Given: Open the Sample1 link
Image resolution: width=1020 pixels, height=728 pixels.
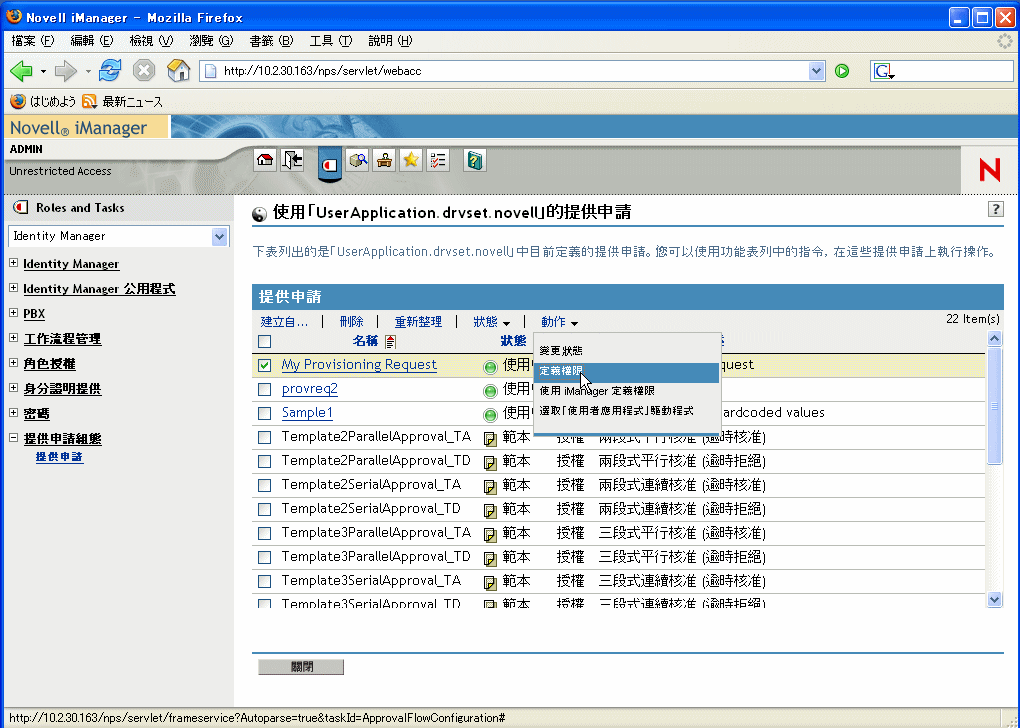Looking at the screenshot, I should pos(307,412).
